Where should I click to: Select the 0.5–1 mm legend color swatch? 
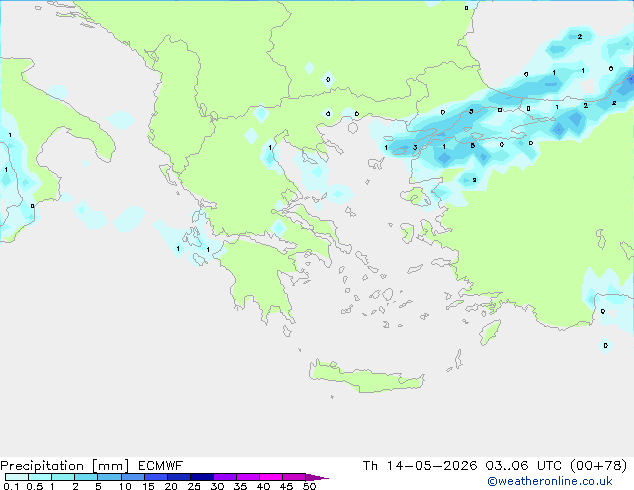(40, 477)
